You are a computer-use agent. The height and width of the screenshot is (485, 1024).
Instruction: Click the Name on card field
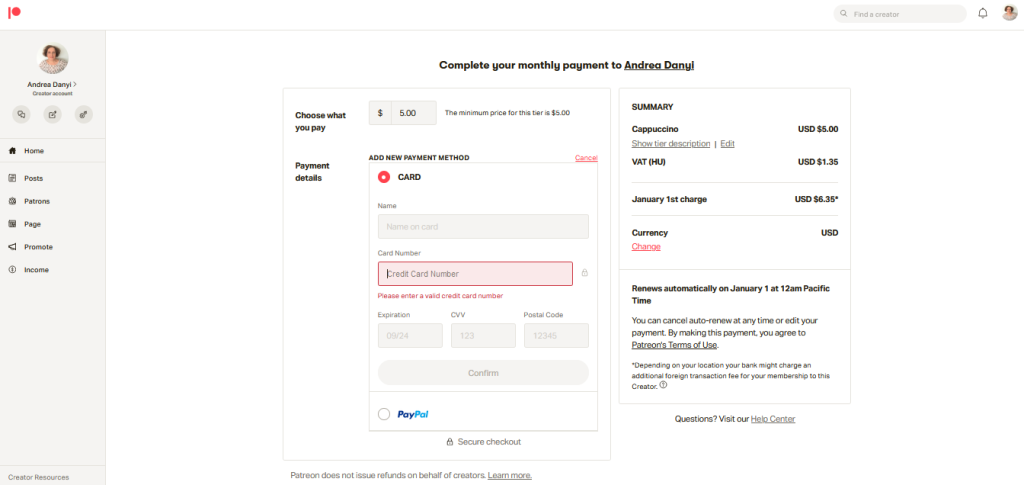pos(483,227)
